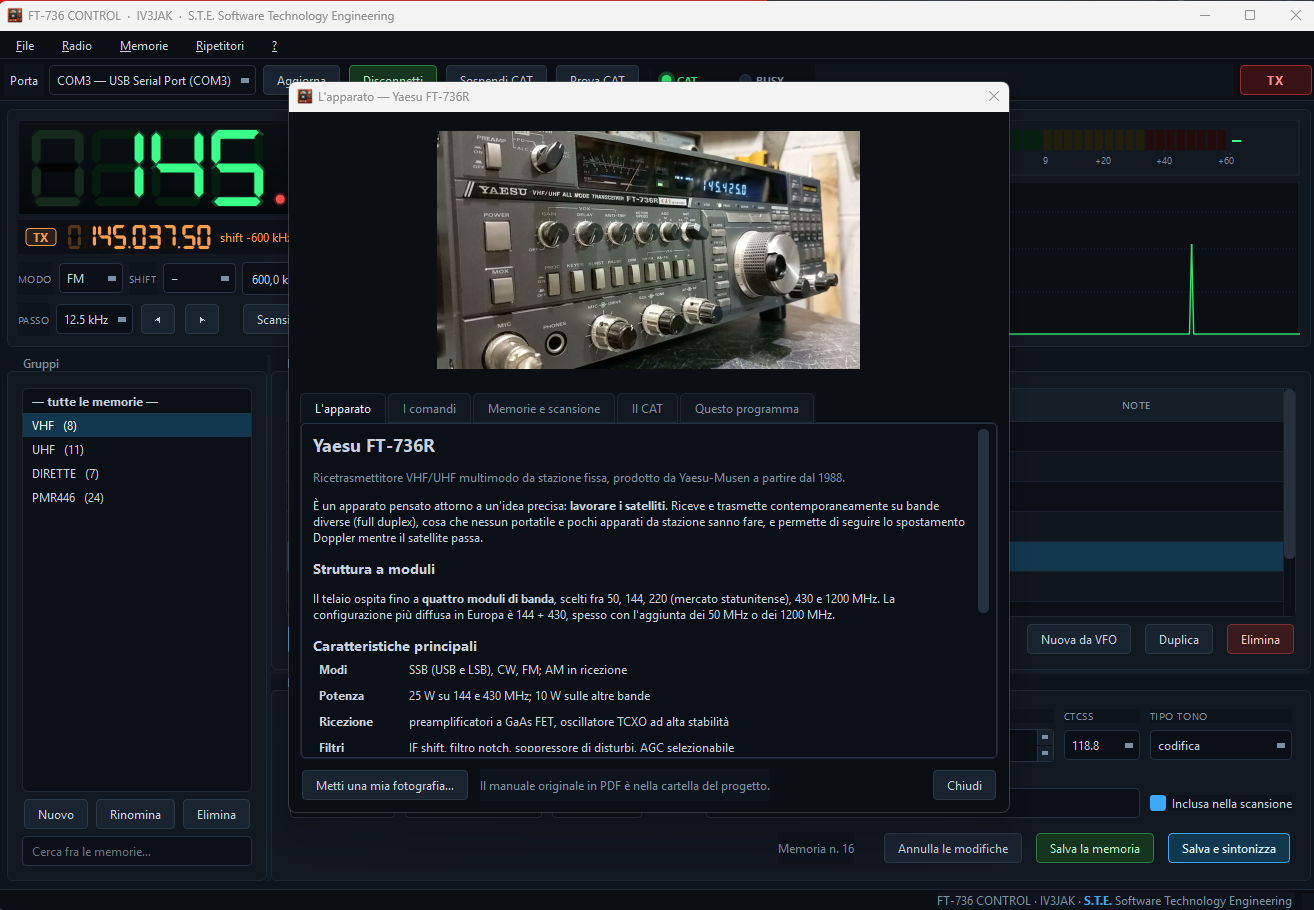
Task: Step frequency down with left arrow button
Action: 158,319
